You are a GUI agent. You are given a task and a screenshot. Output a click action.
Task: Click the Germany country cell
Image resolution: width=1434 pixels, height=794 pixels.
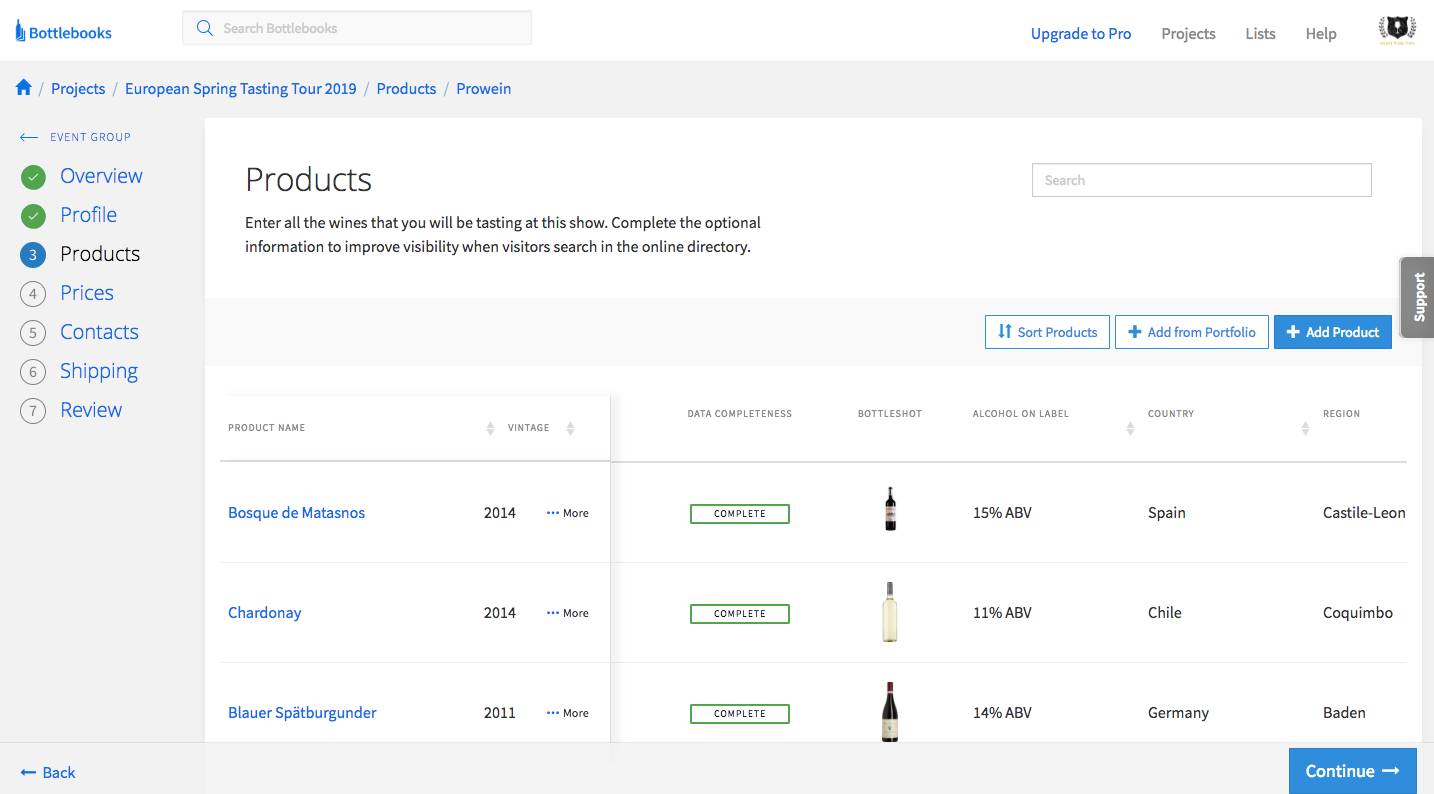(1178, 713)
